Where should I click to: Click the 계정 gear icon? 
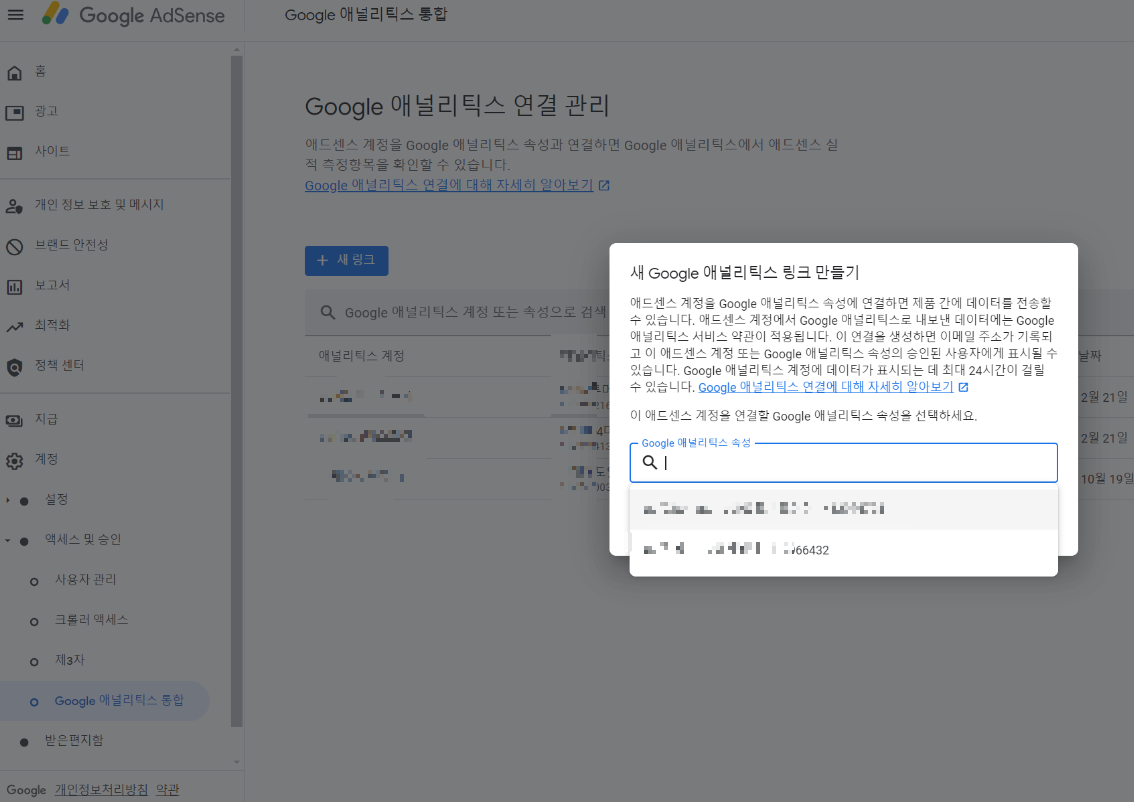pos(14,461)
